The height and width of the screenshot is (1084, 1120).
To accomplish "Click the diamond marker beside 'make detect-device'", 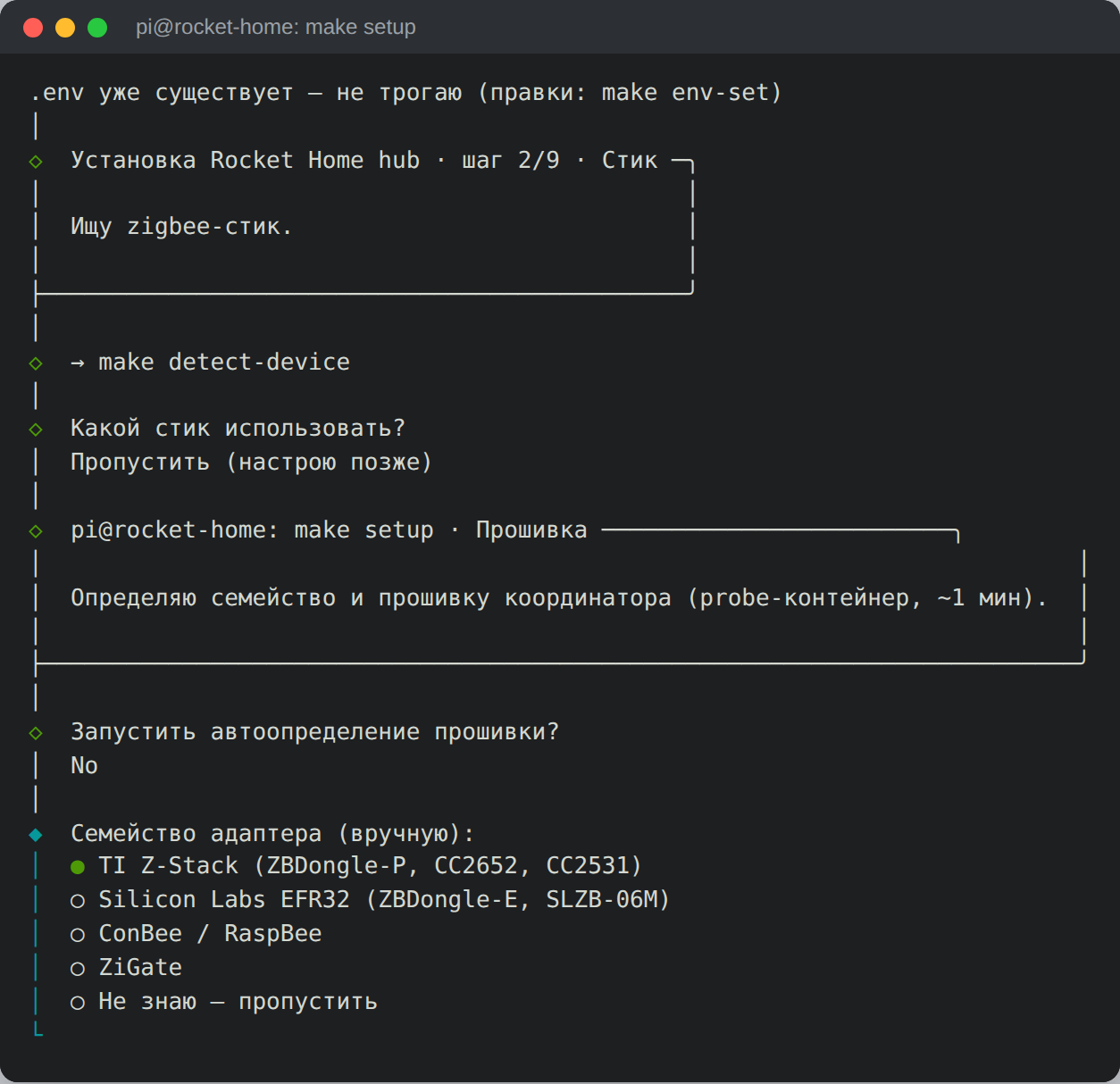I will [x=36, y=363].
